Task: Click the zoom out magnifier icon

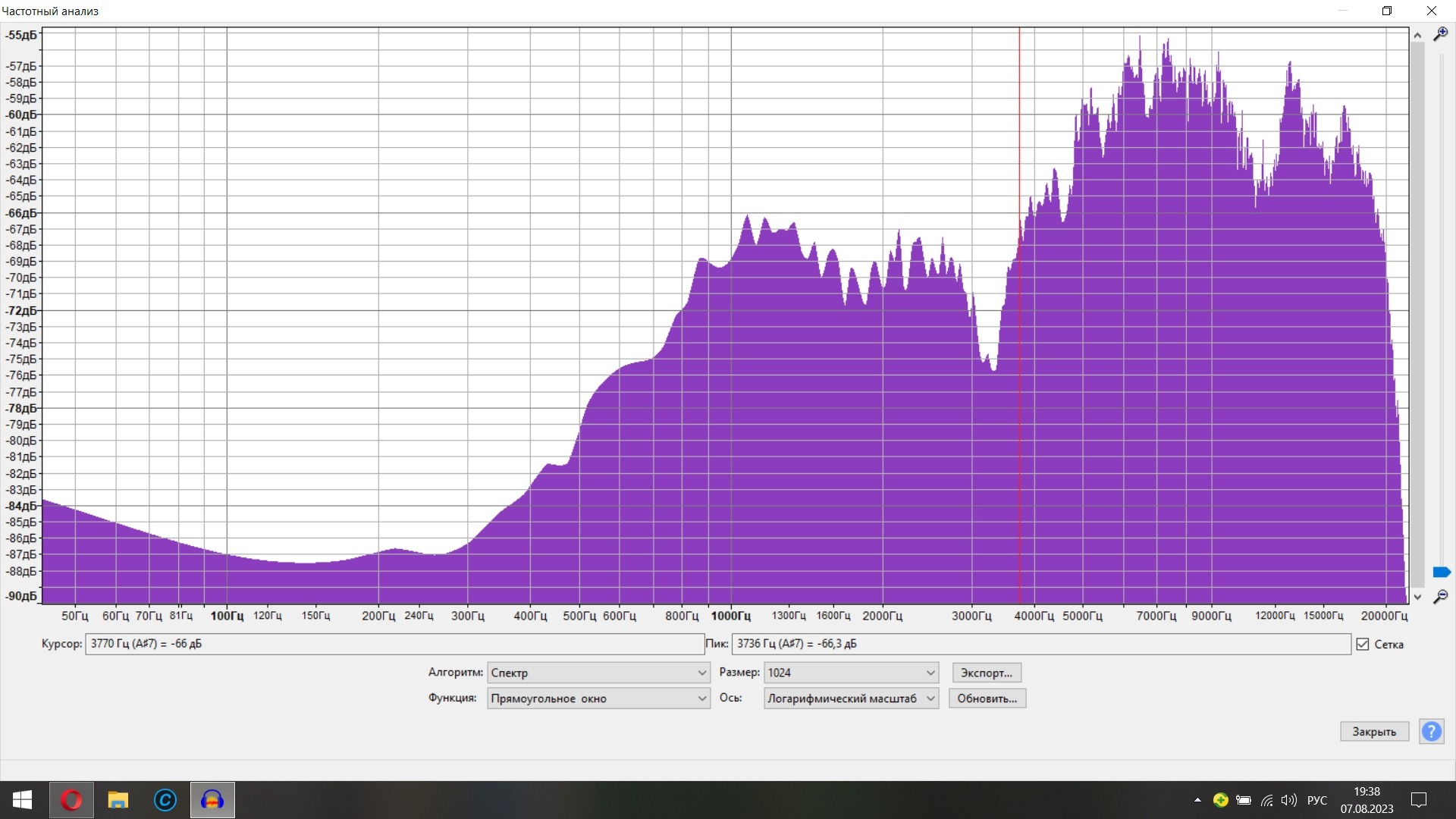Action: [1440, 597]
